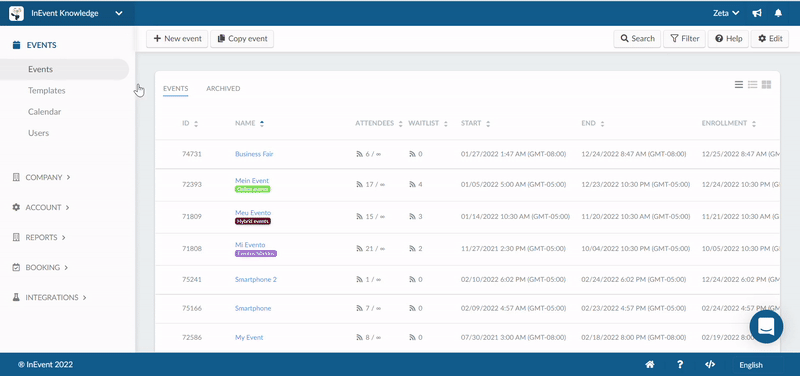This screenshot has width=800, height=376.
Task: Click the New event button
Action: pyautogui.click(x=177, y=39)
